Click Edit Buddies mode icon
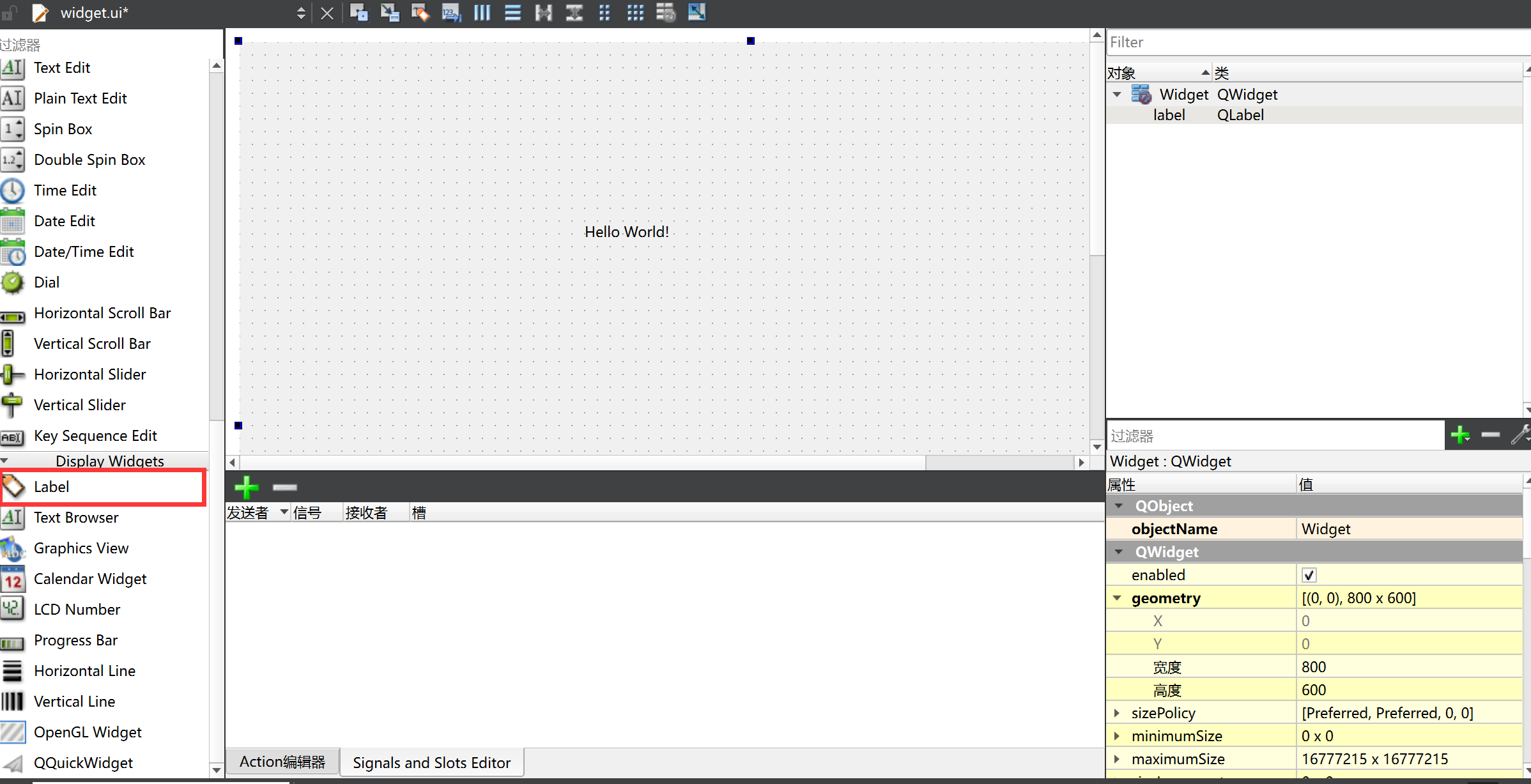The height and width of the screenshot is (784, 1531). click(420, 13)
